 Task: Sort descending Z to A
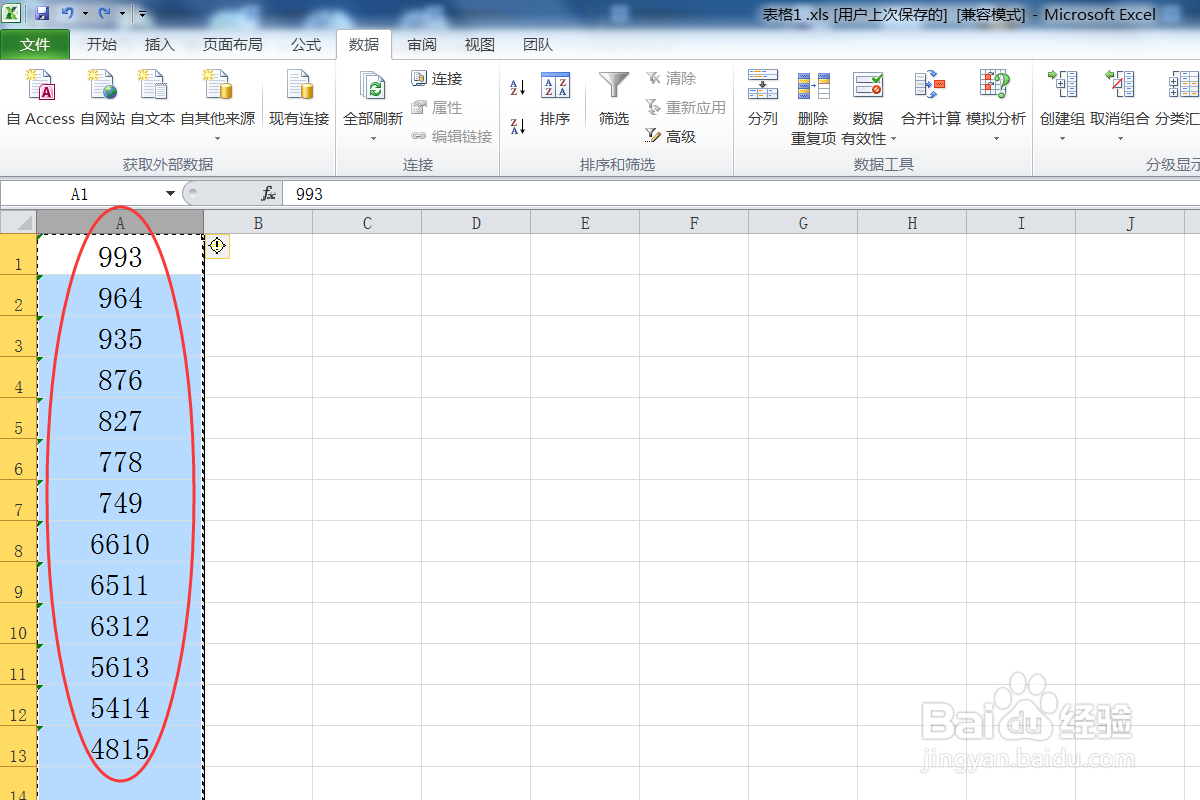[x=518, y=126]
